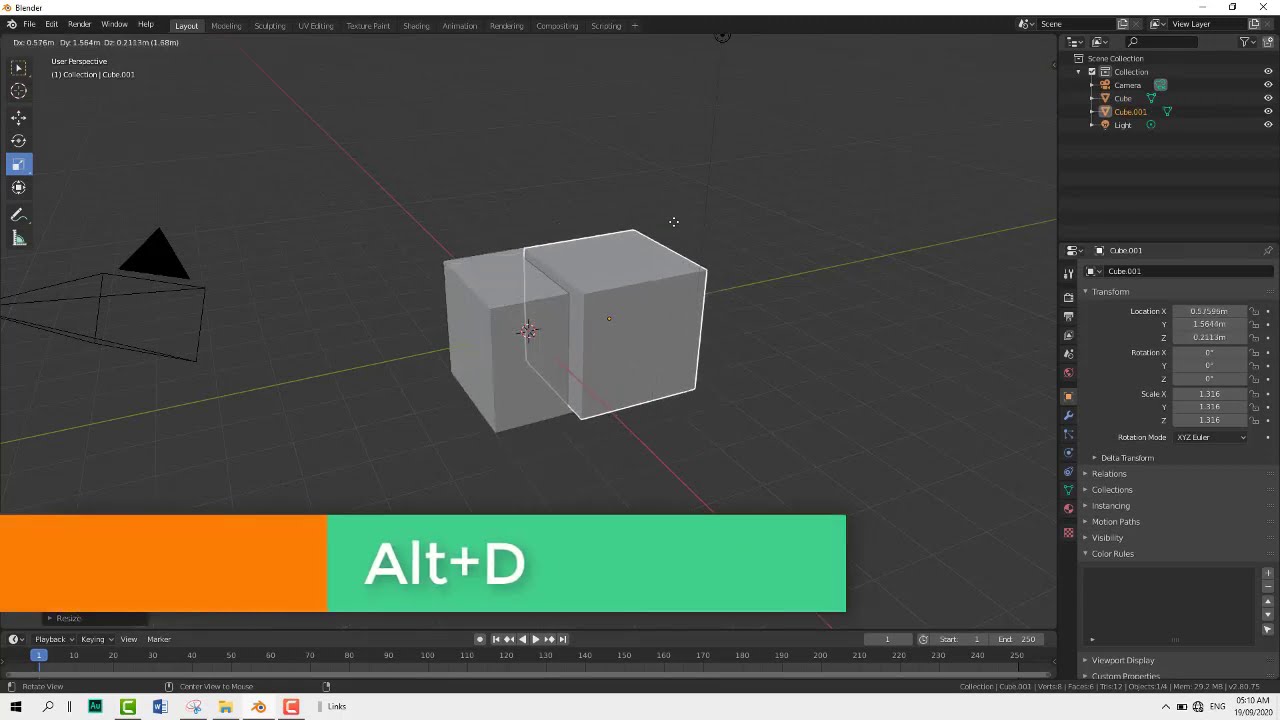The width and height of the screenshot is (1280, 720).
Task: Select the Annotate pencil tool
Action: 18,215
